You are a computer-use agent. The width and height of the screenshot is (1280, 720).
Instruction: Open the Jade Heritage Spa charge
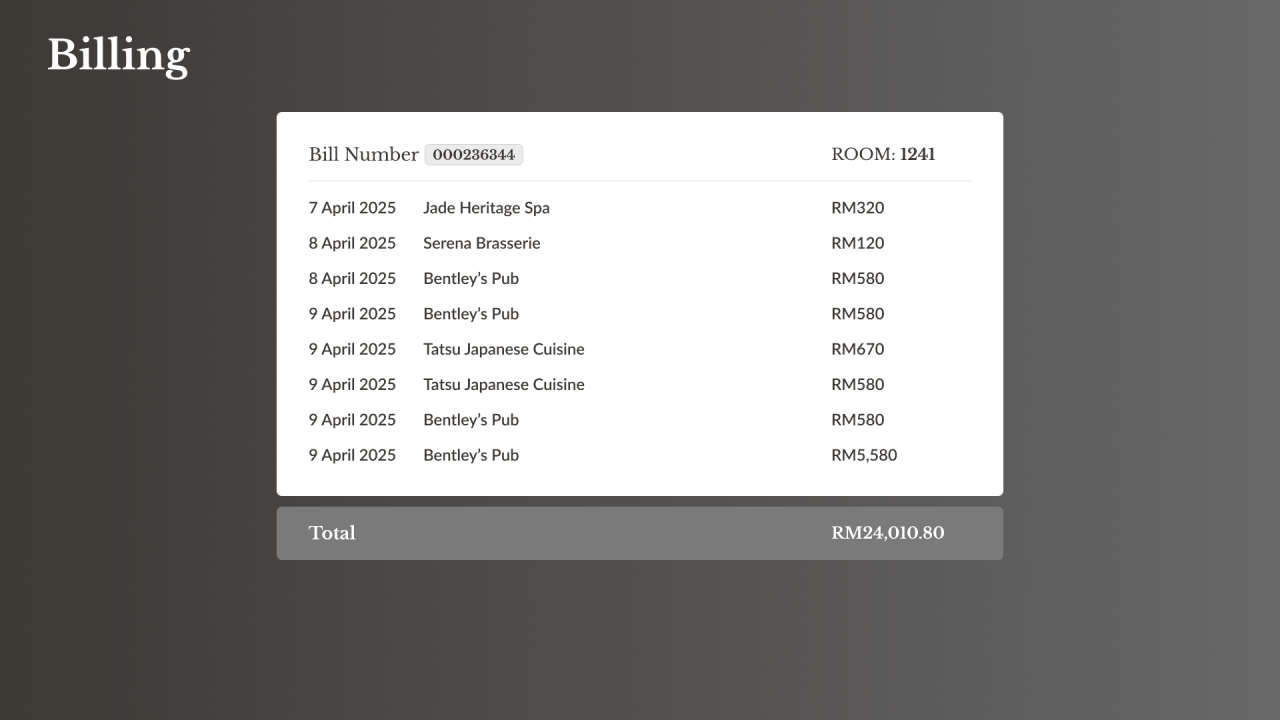[x=486, y=208]
